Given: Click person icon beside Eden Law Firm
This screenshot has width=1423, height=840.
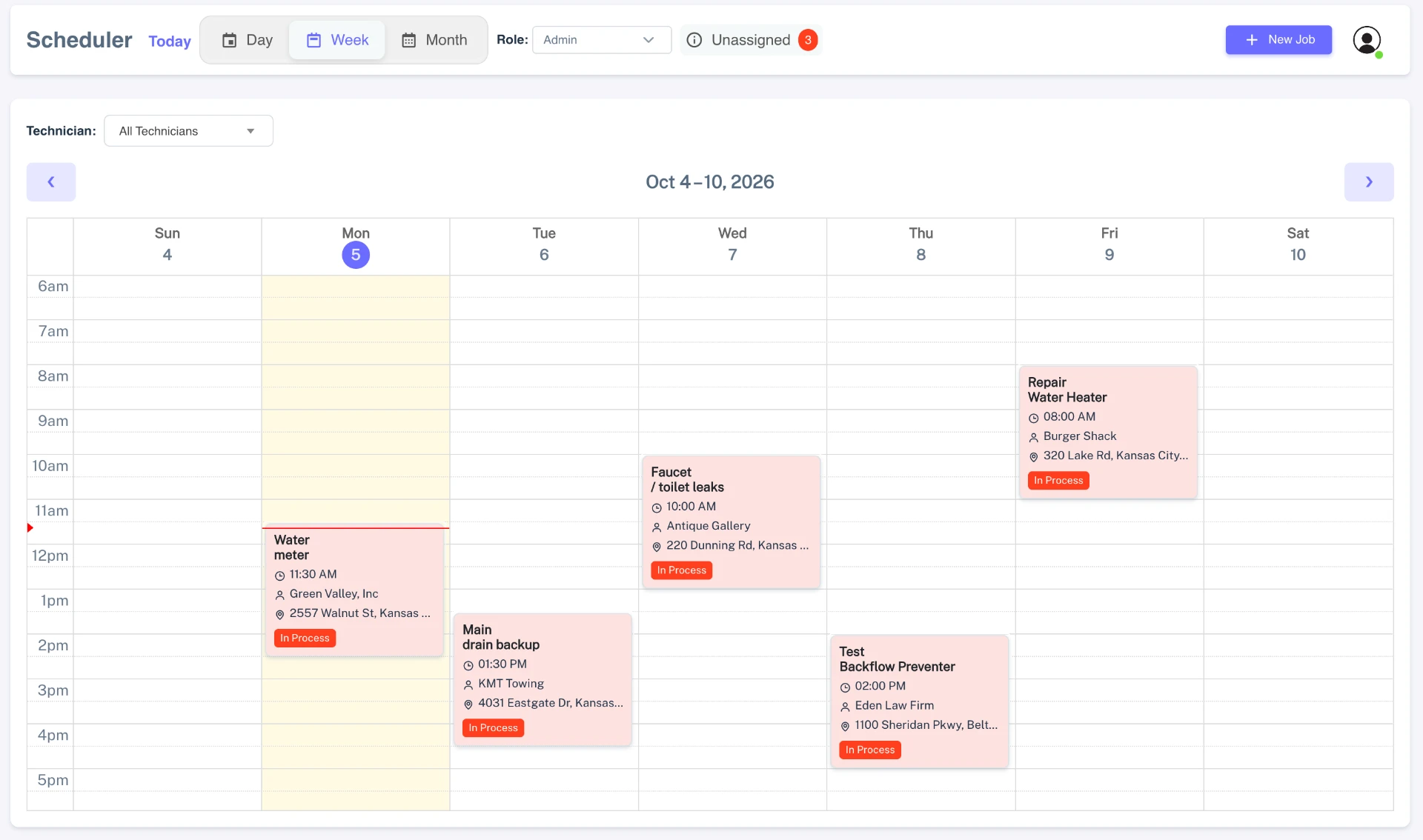Looking at the screenshot, I should (844, 707).
